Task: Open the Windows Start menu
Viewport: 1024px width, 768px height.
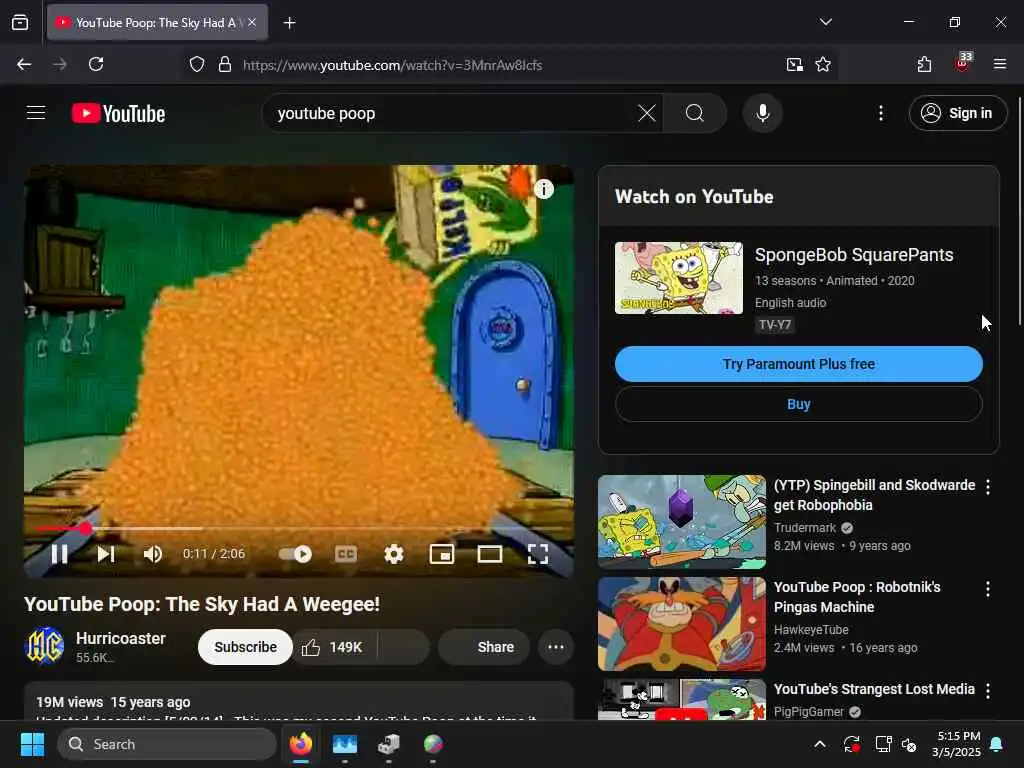Action: pos(32,744)
